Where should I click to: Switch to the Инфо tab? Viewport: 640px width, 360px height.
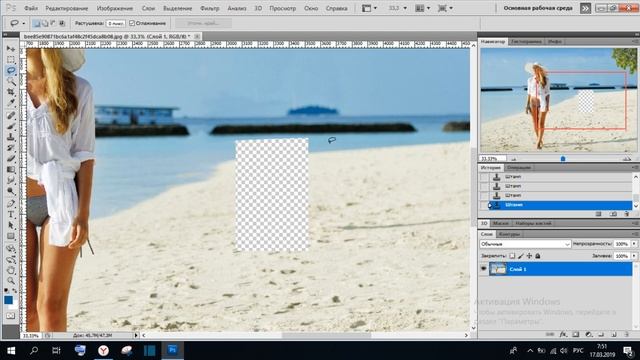pyautogui.click(x=555, y=42)
